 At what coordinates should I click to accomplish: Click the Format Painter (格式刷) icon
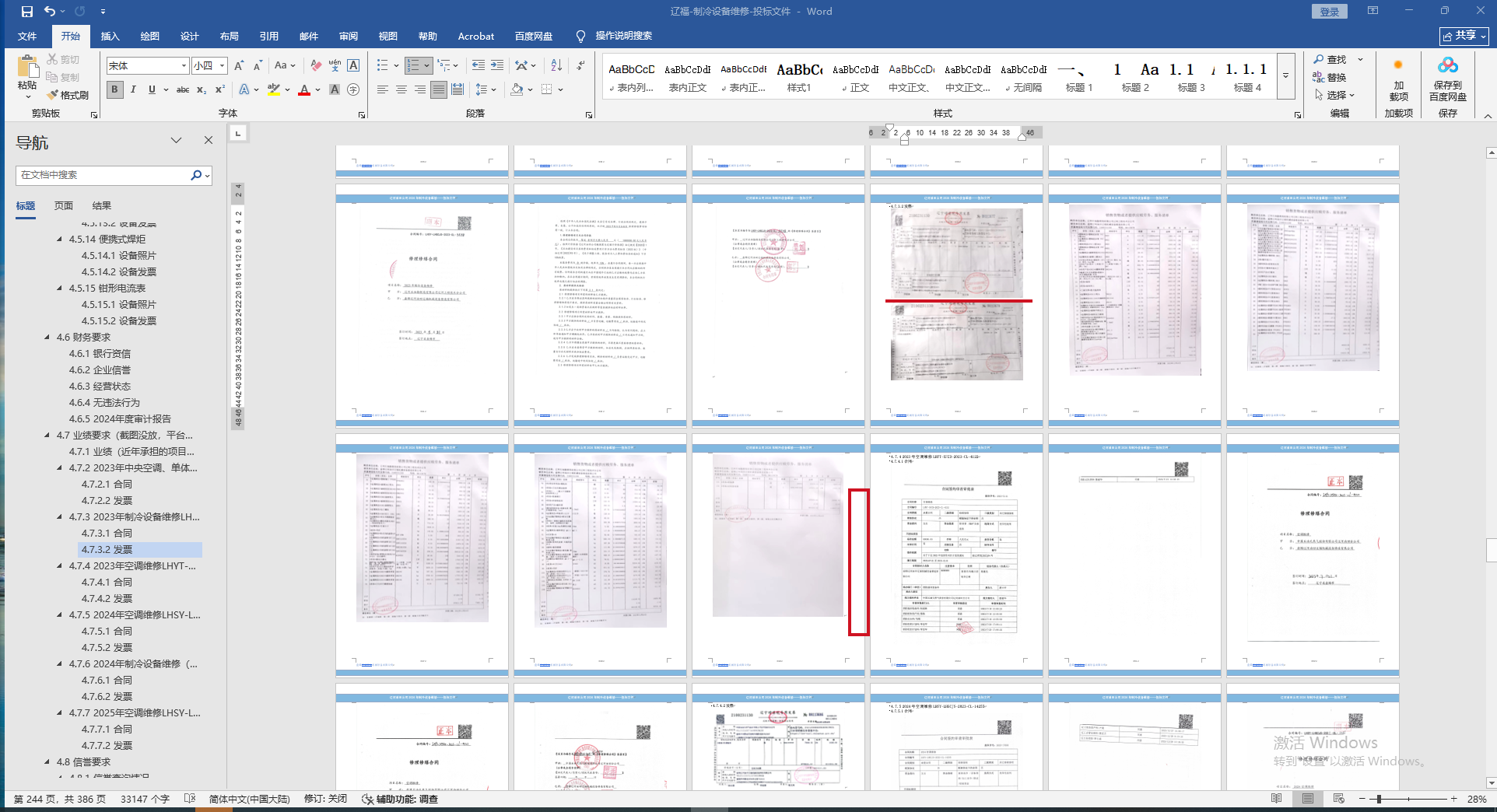(53, 95)
